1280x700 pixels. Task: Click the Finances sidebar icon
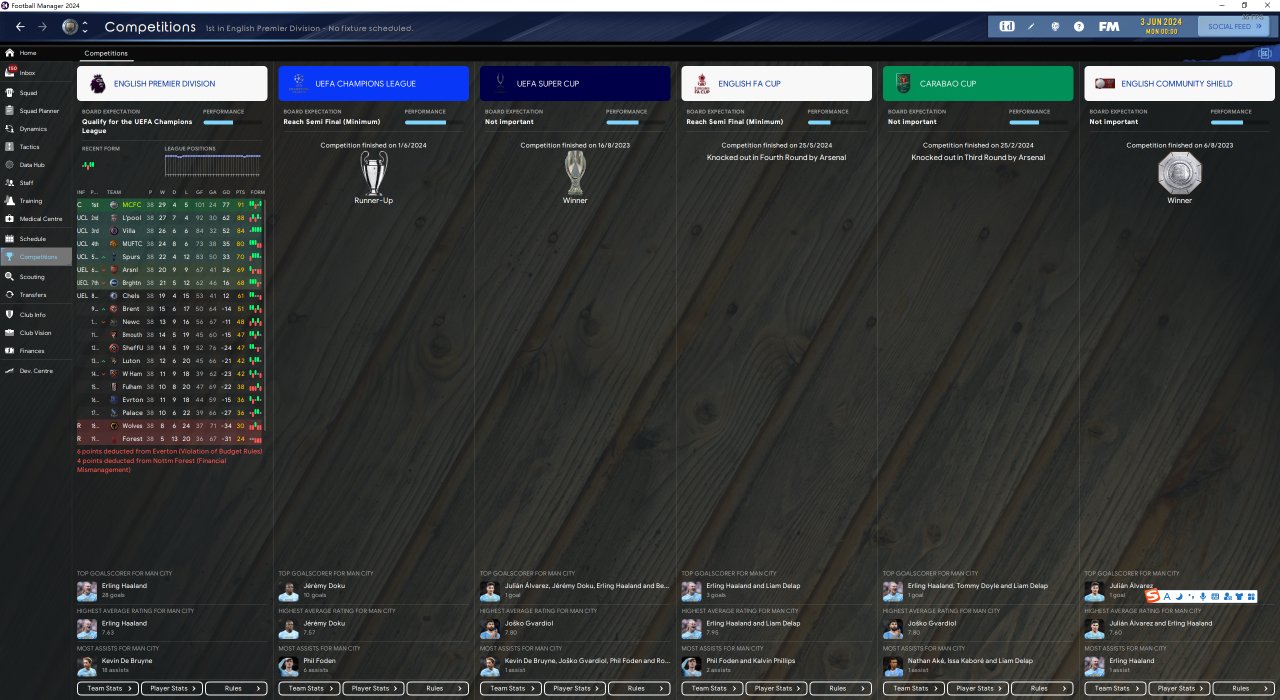(x=10, y=351)
